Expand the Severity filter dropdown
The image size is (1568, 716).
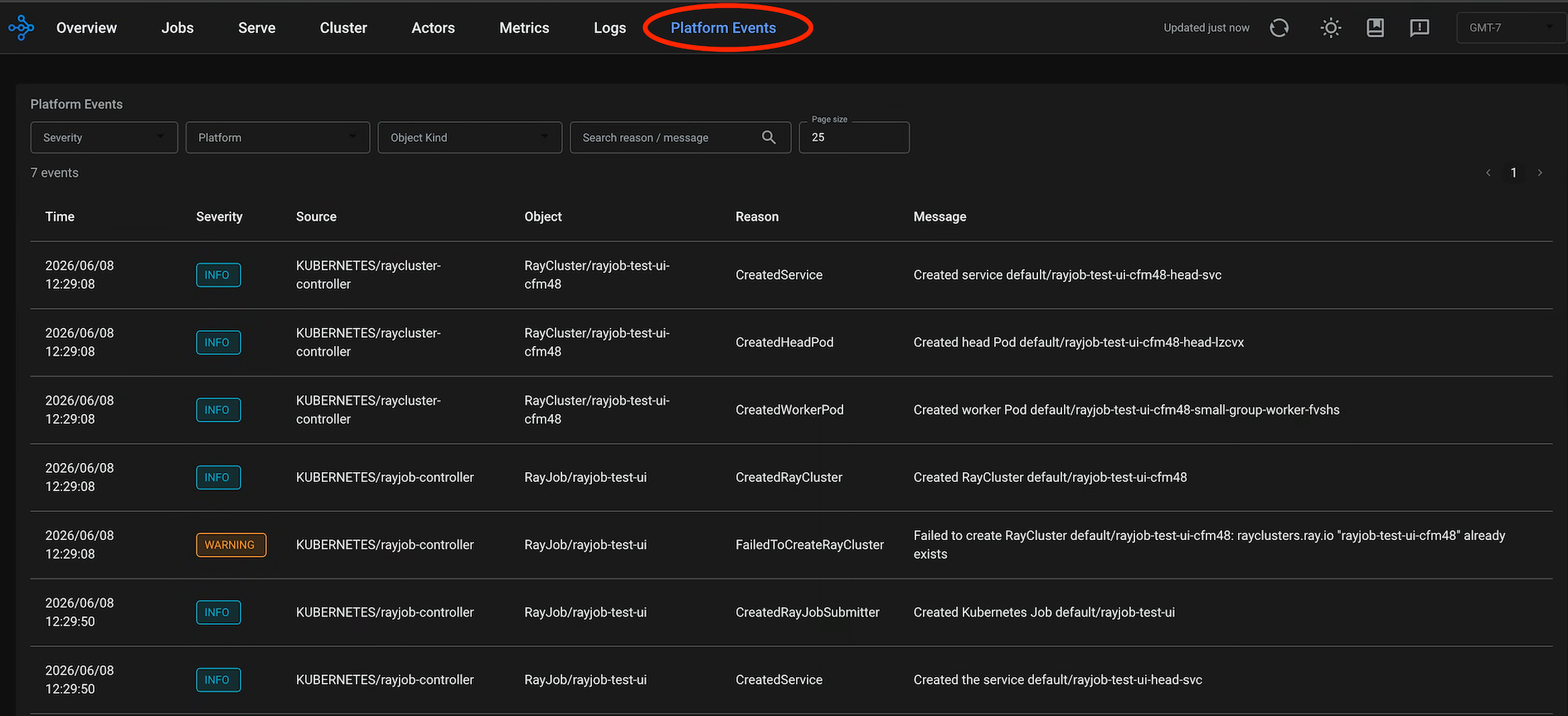click(104, 138)
